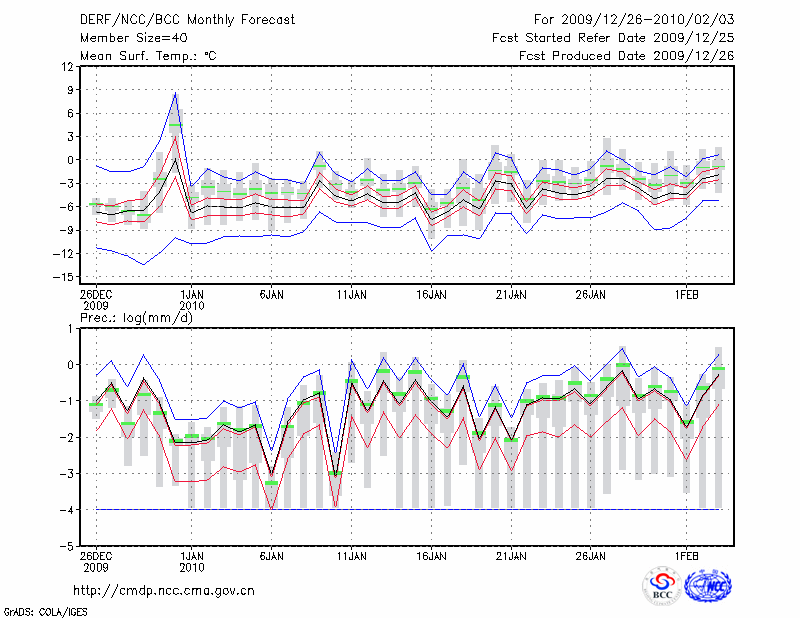
Task: Click 26JAN on the precipitation chart axis
Action: pyautogui.click(x=591, y=554)
